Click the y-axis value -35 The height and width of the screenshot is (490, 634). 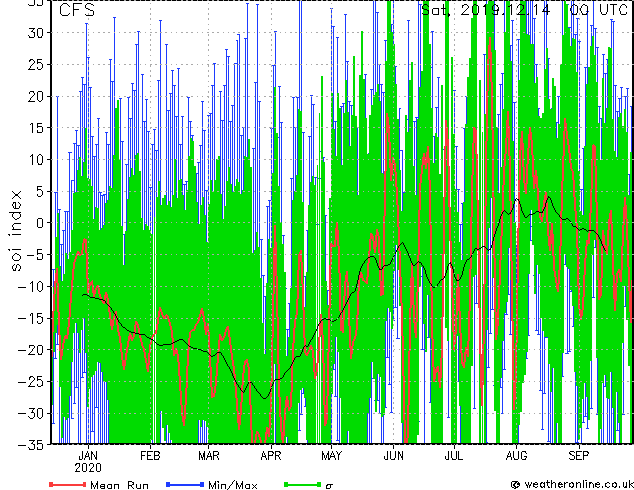pos(31,445)
